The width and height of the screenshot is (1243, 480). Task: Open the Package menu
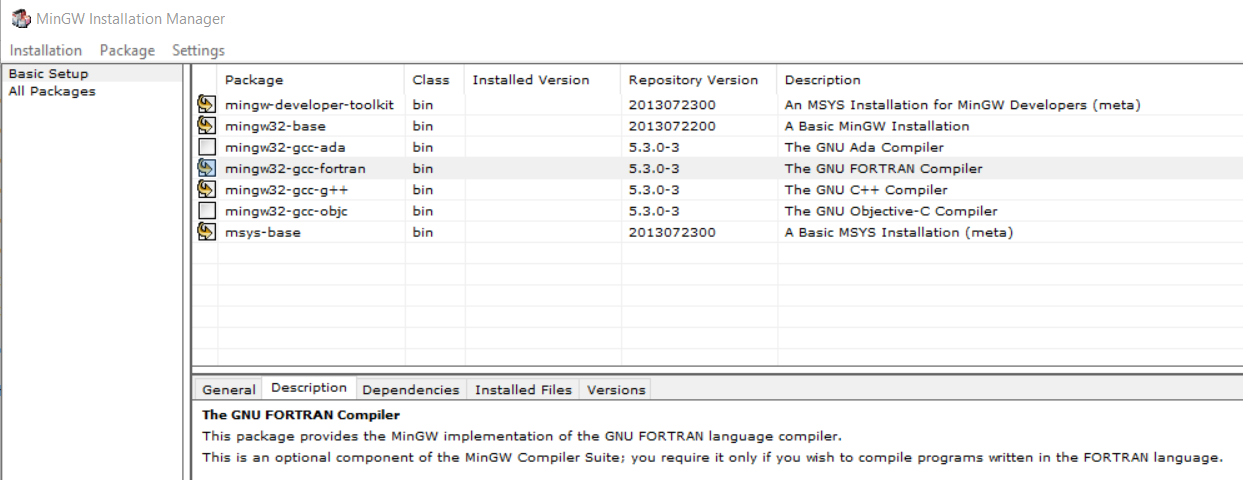pyautogui.click(x=127, y=50)
